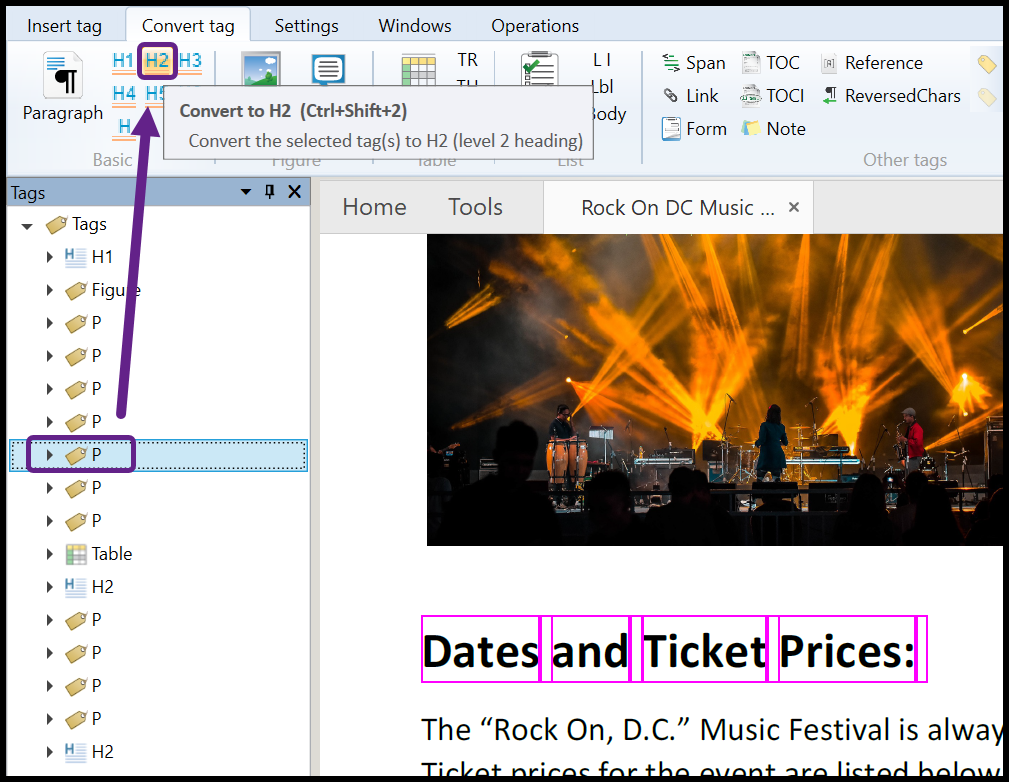
Task: Convert tag to Note
Action: pos(773,129)
